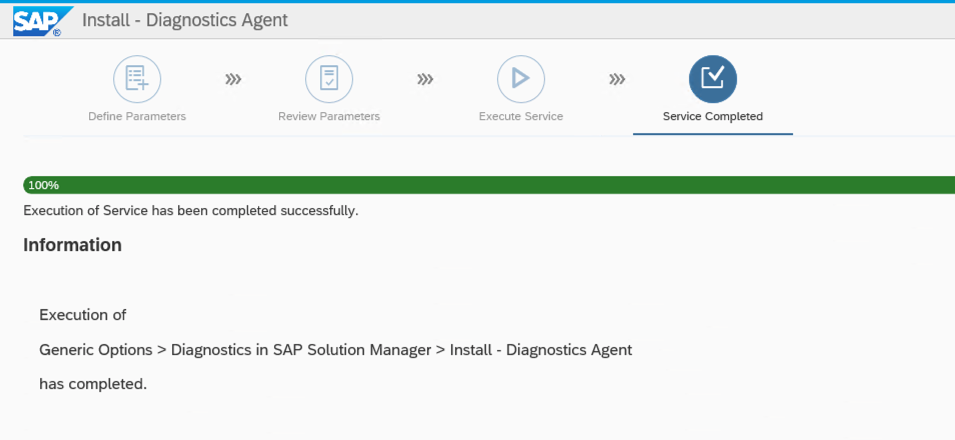Click the 'Execution of' text line
The width and height of the screenshot is (955, 440).
(x=83, y=315)
